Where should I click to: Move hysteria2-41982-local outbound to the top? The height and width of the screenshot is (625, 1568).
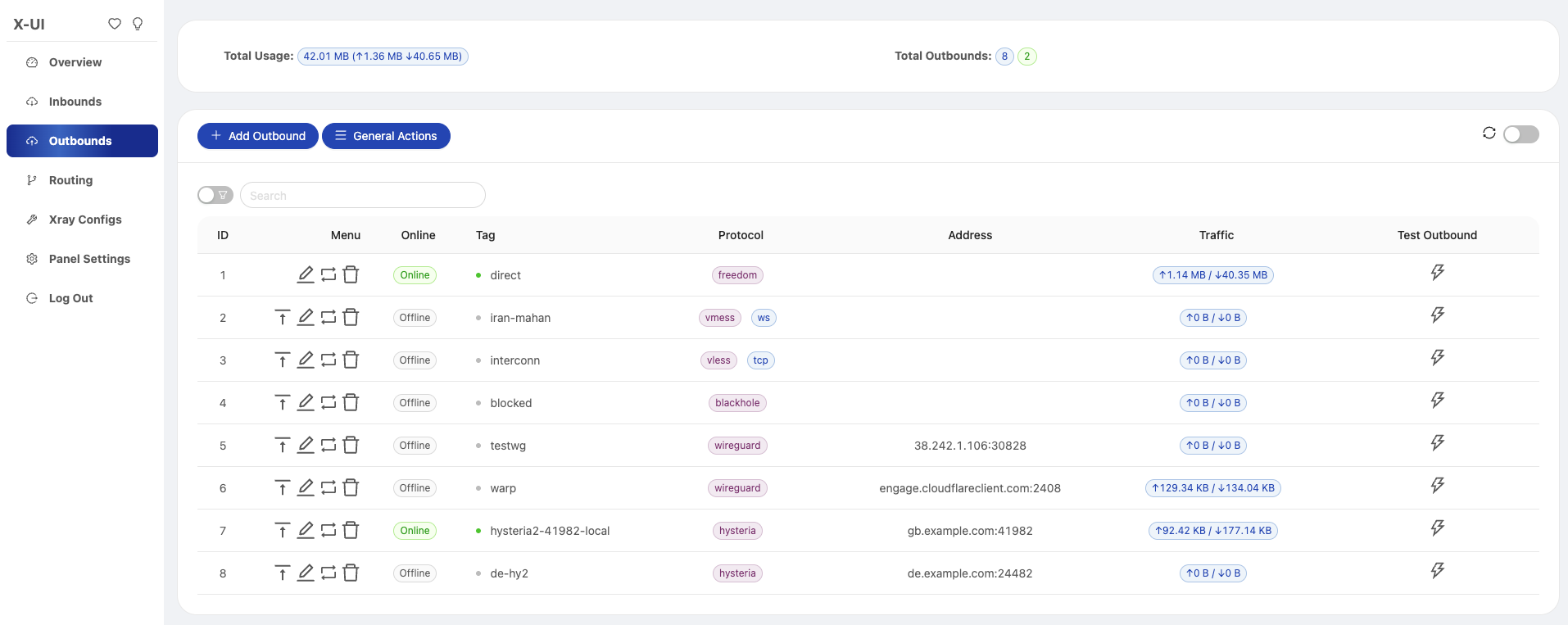(283, 530)
